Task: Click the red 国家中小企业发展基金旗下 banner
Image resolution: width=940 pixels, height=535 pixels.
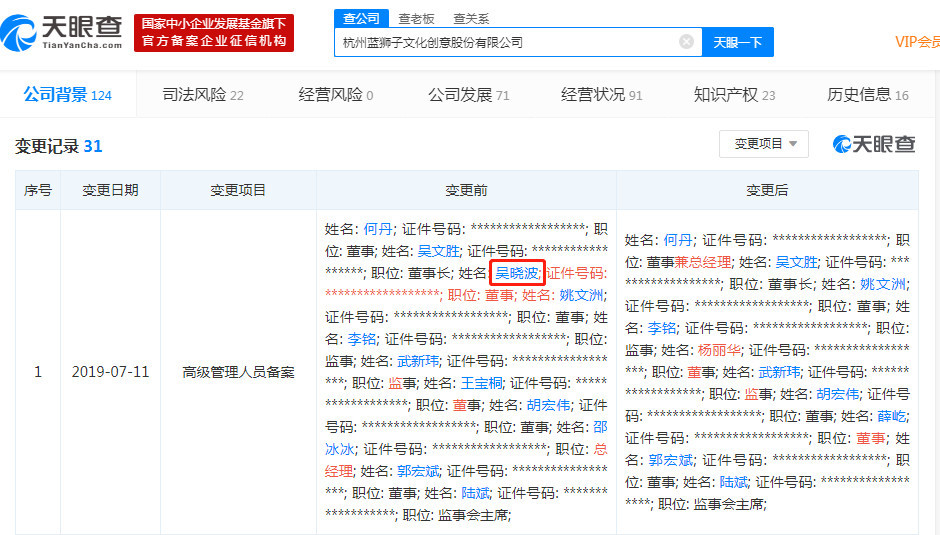Action: [214, 32]
